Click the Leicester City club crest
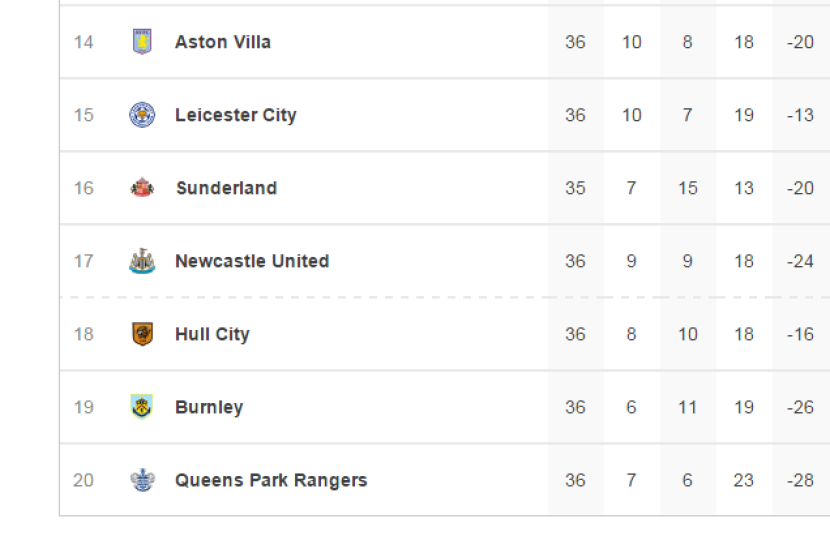Image resolution: width=830 pixels, height=553 pixels. tap(142, 115)
